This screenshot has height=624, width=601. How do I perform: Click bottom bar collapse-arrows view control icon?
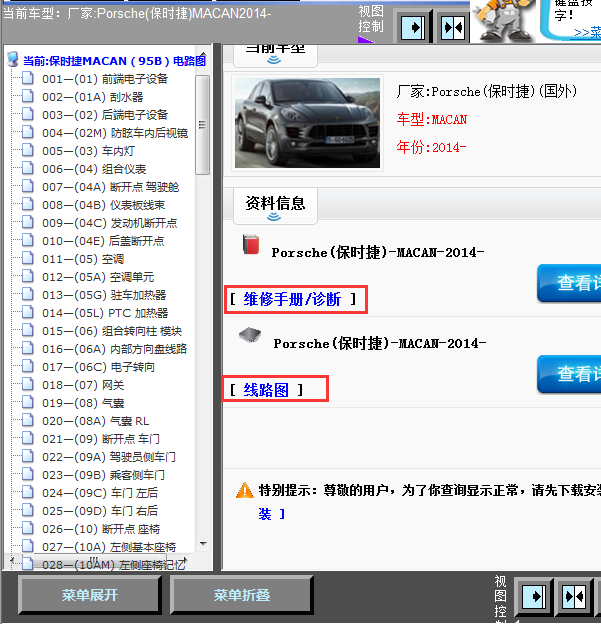(x=574, y=597)
